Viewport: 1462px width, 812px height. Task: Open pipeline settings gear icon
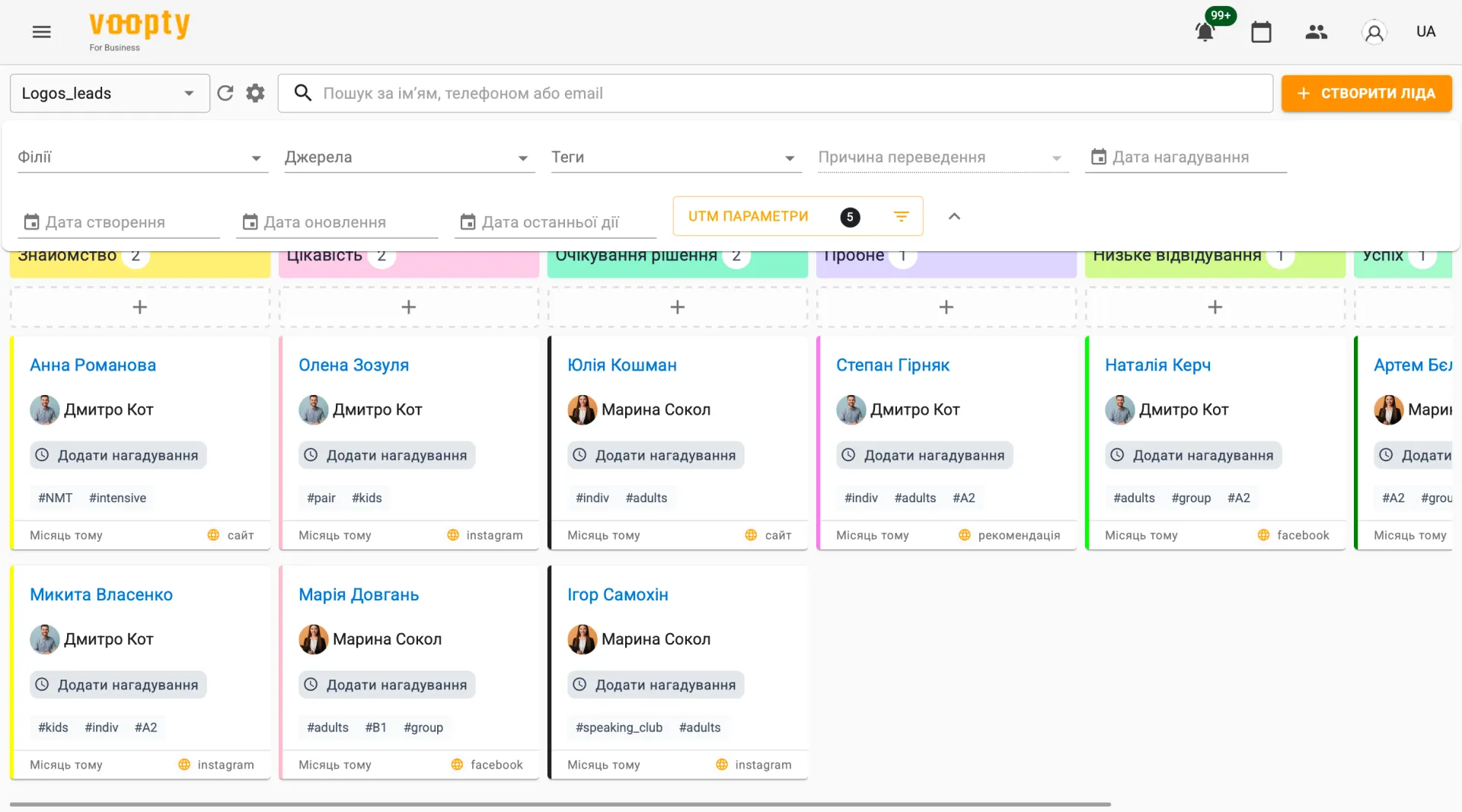[255, 93]
